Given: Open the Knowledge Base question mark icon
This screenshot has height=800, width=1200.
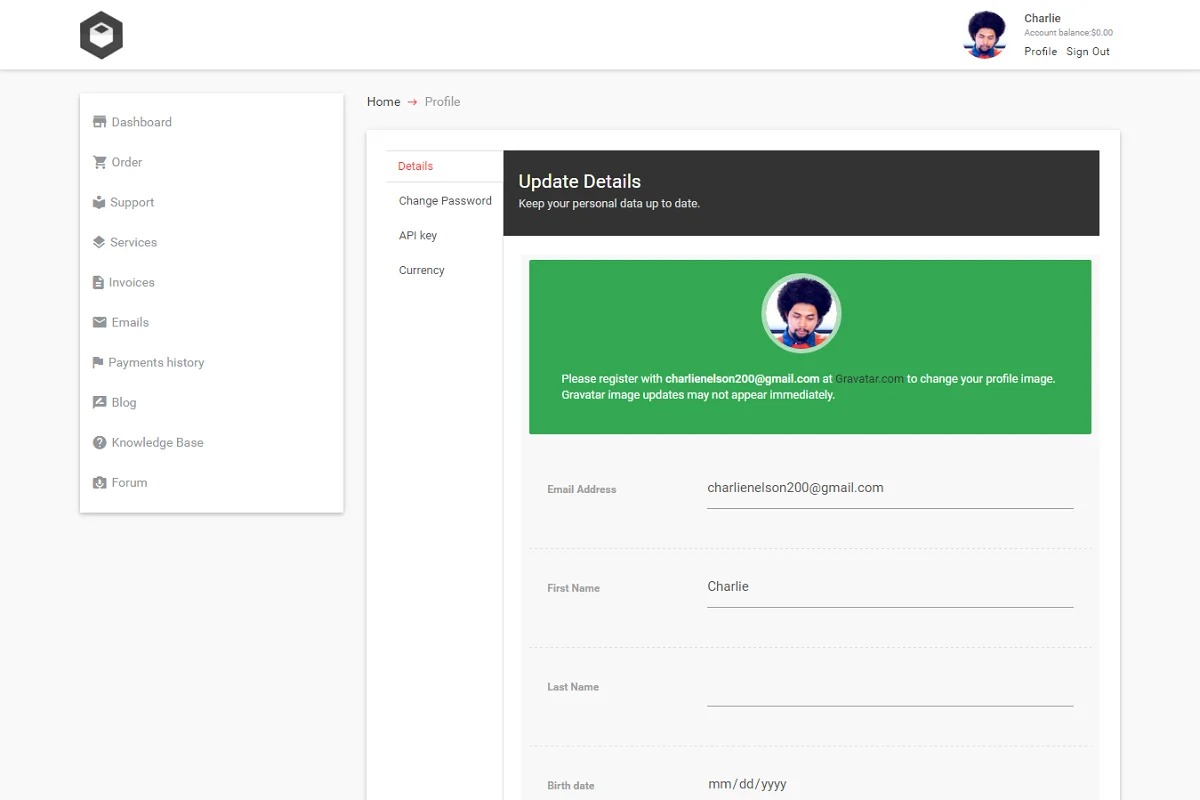Looking at the screenshot, I should (99, 442).
